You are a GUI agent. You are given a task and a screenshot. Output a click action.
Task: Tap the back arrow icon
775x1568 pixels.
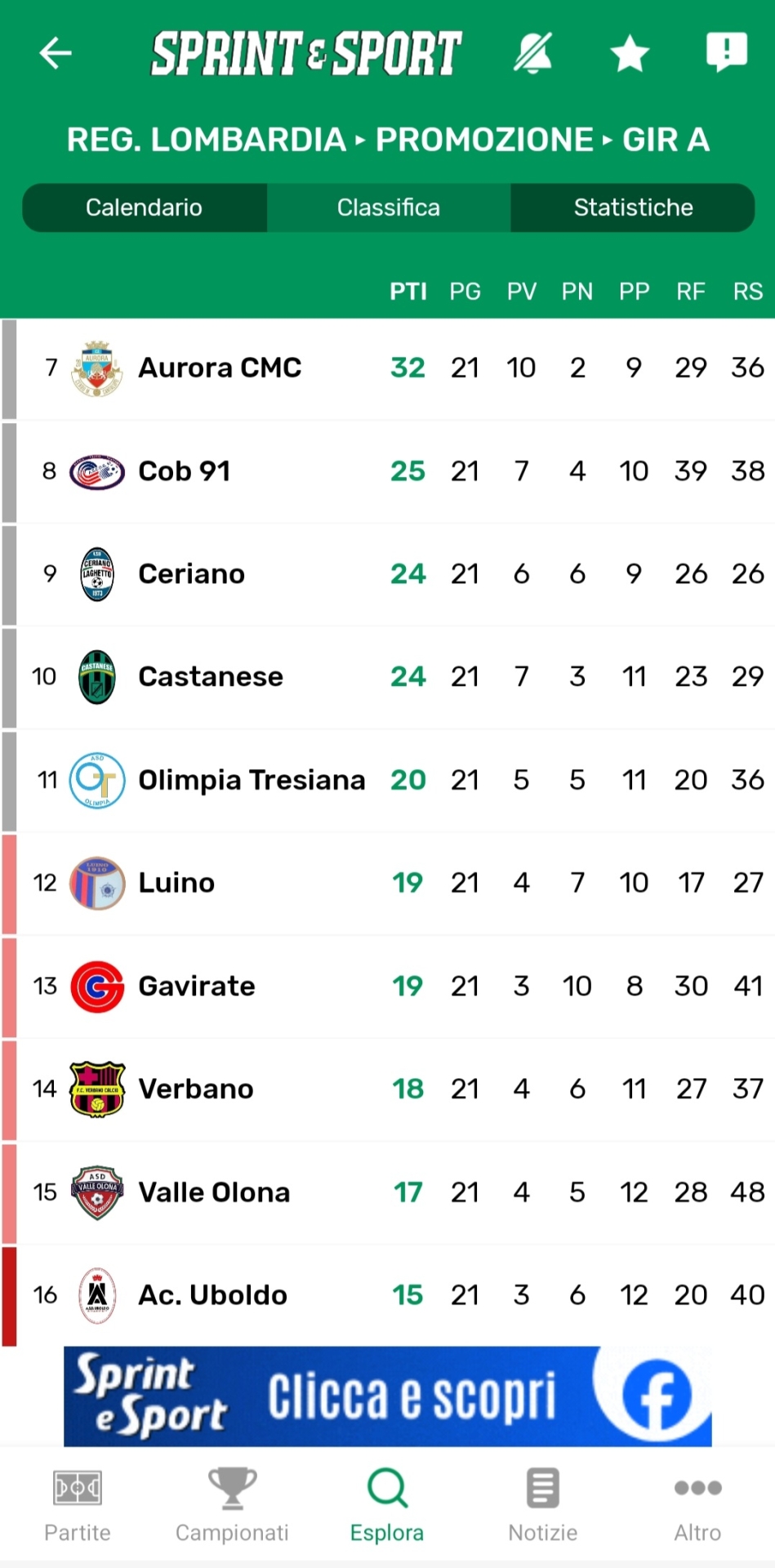(56, 53)
